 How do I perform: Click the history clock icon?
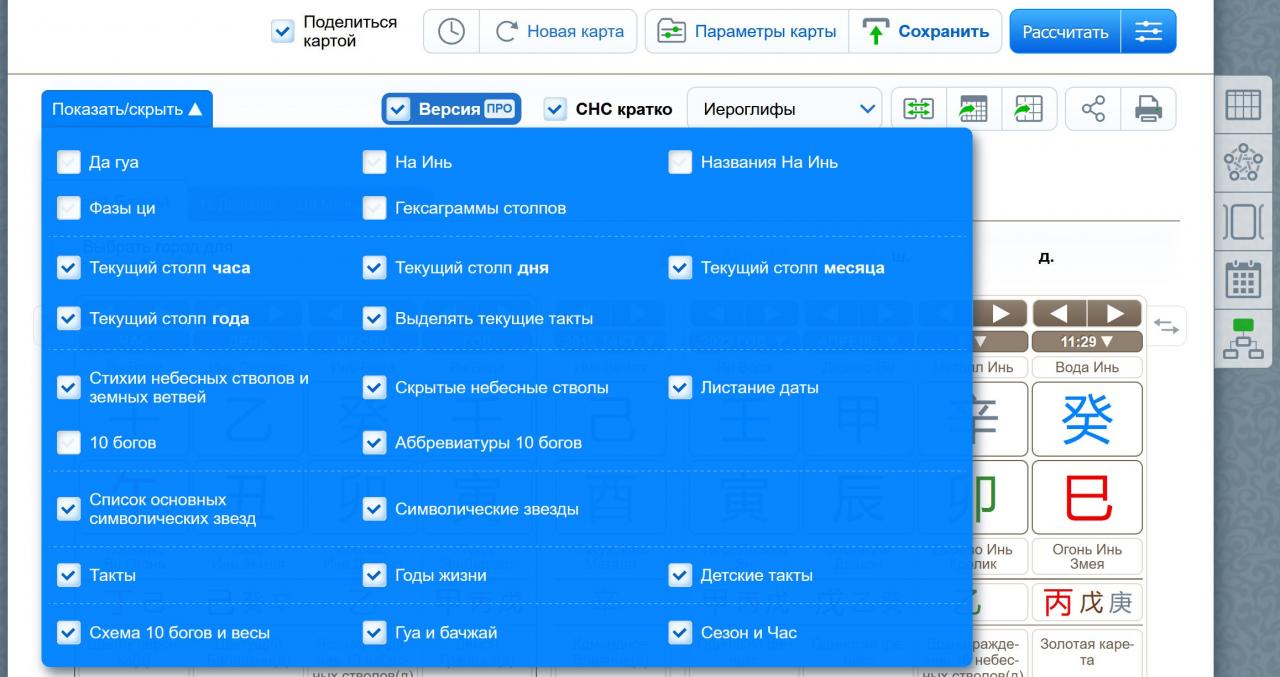451,32
